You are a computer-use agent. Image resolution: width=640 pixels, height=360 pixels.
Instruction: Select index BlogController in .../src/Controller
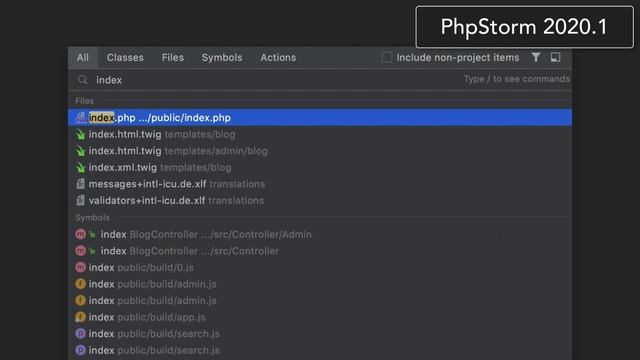(x=320, y=251)
